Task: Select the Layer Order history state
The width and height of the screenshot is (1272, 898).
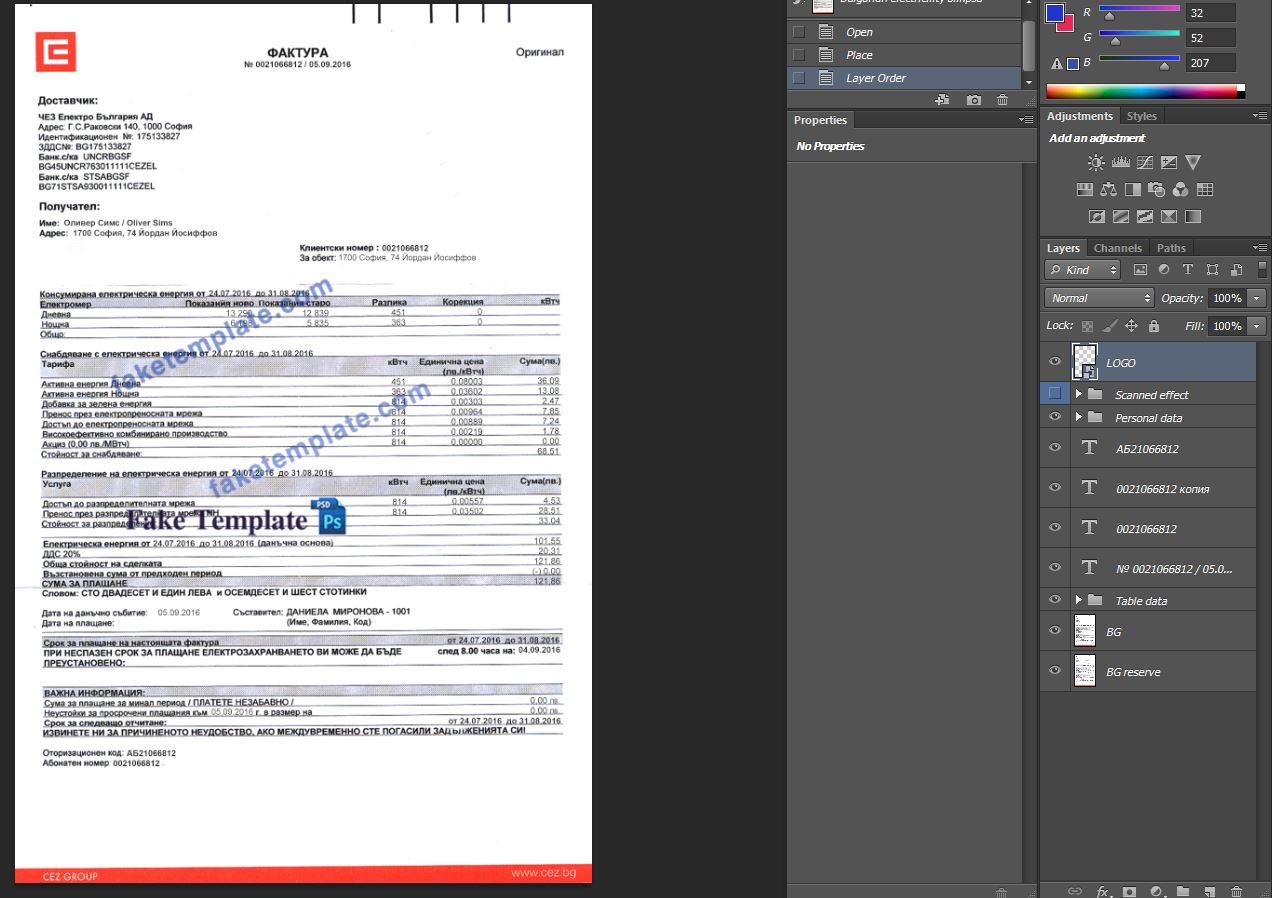Action: click(x=875, y=78)
